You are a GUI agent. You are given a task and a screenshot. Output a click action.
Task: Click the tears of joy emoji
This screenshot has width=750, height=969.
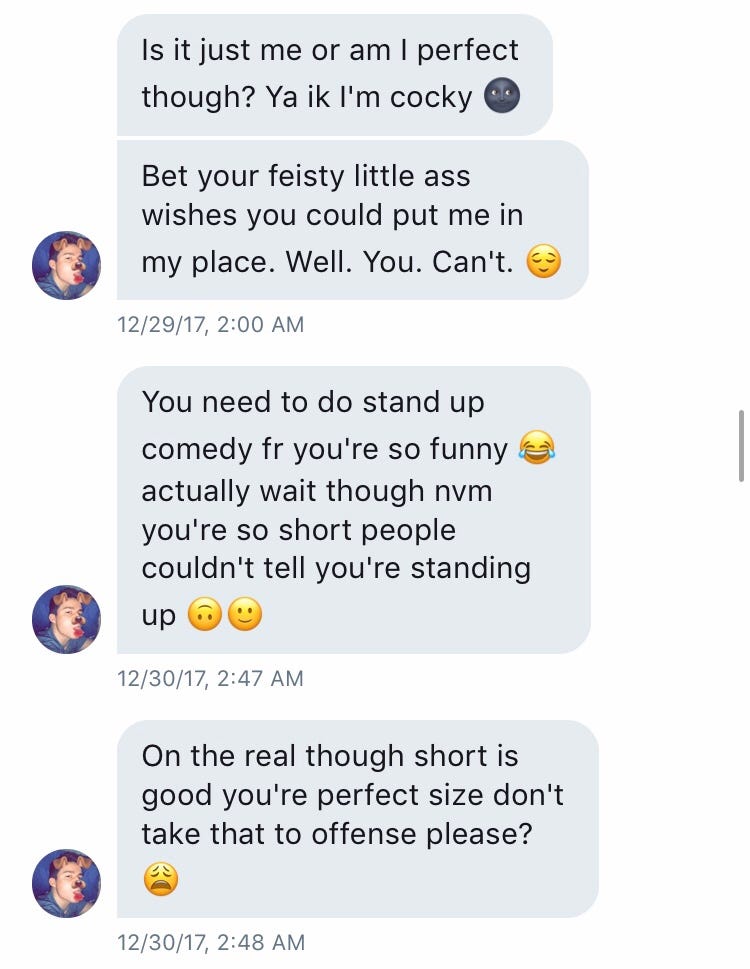click(x=537, y=450)
